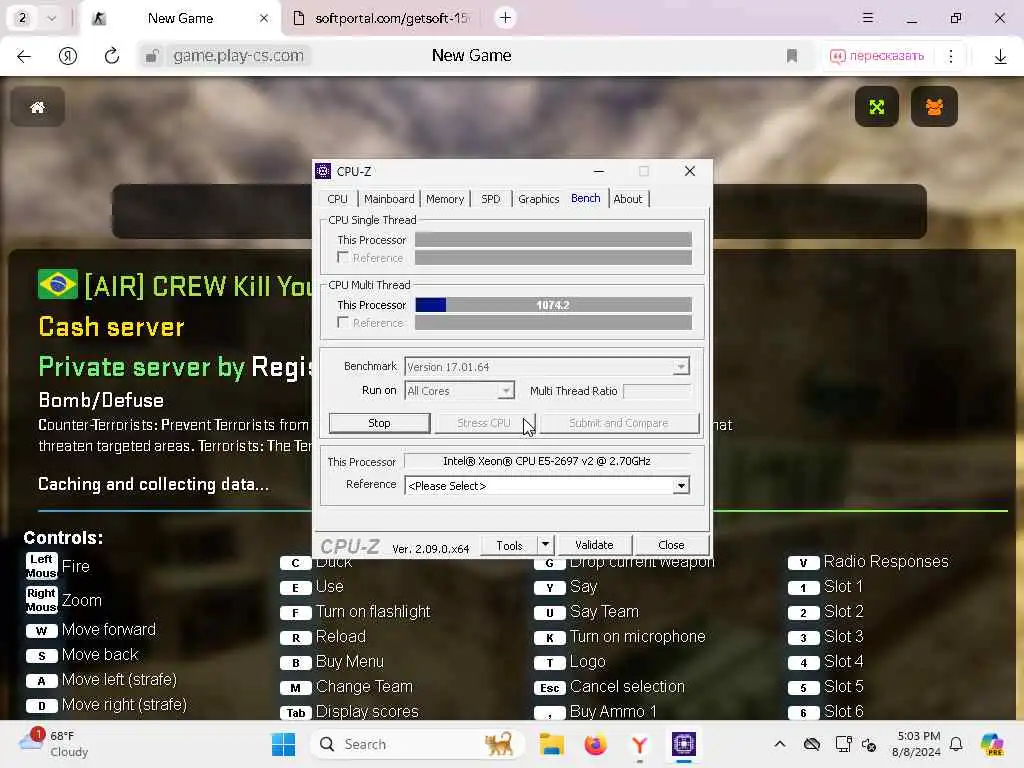Expand the Tools dropdown arrow in CPU-Z
Viewport: 1024px width, 768px height.
tap(545, 545)
